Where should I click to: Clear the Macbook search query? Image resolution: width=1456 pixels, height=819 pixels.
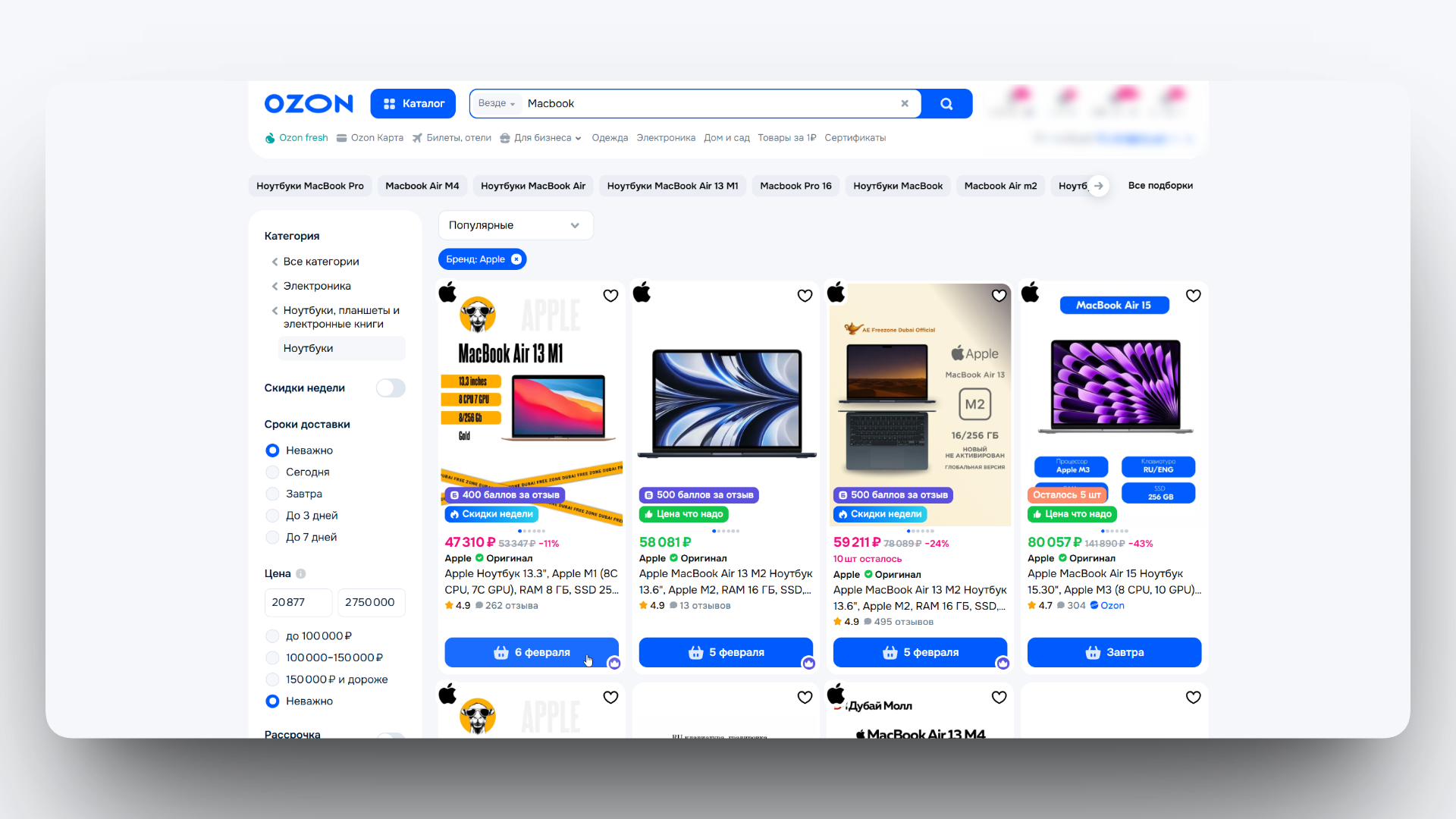click(x=904, y=103)
